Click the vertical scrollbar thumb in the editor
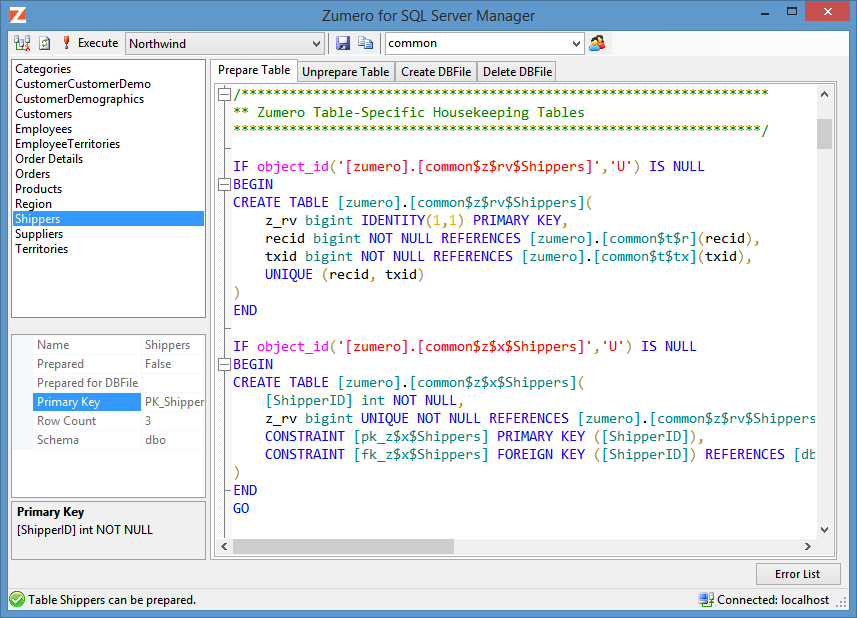The image size is (857, 618). tap(824, 134)
